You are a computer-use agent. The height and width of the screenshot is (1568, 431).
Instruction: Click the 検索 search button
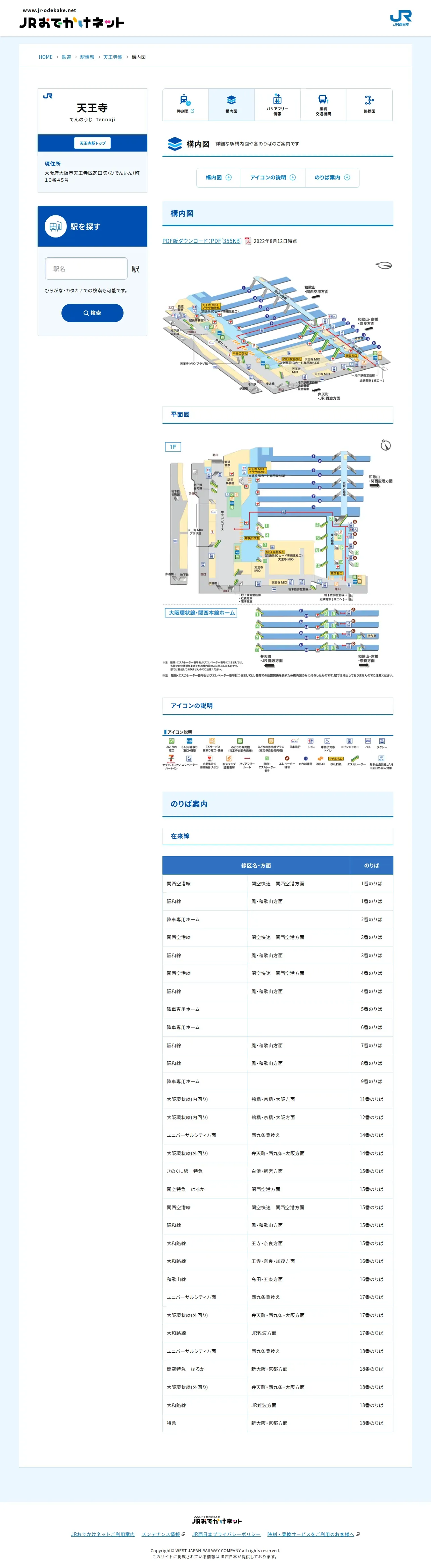point(92,313)
